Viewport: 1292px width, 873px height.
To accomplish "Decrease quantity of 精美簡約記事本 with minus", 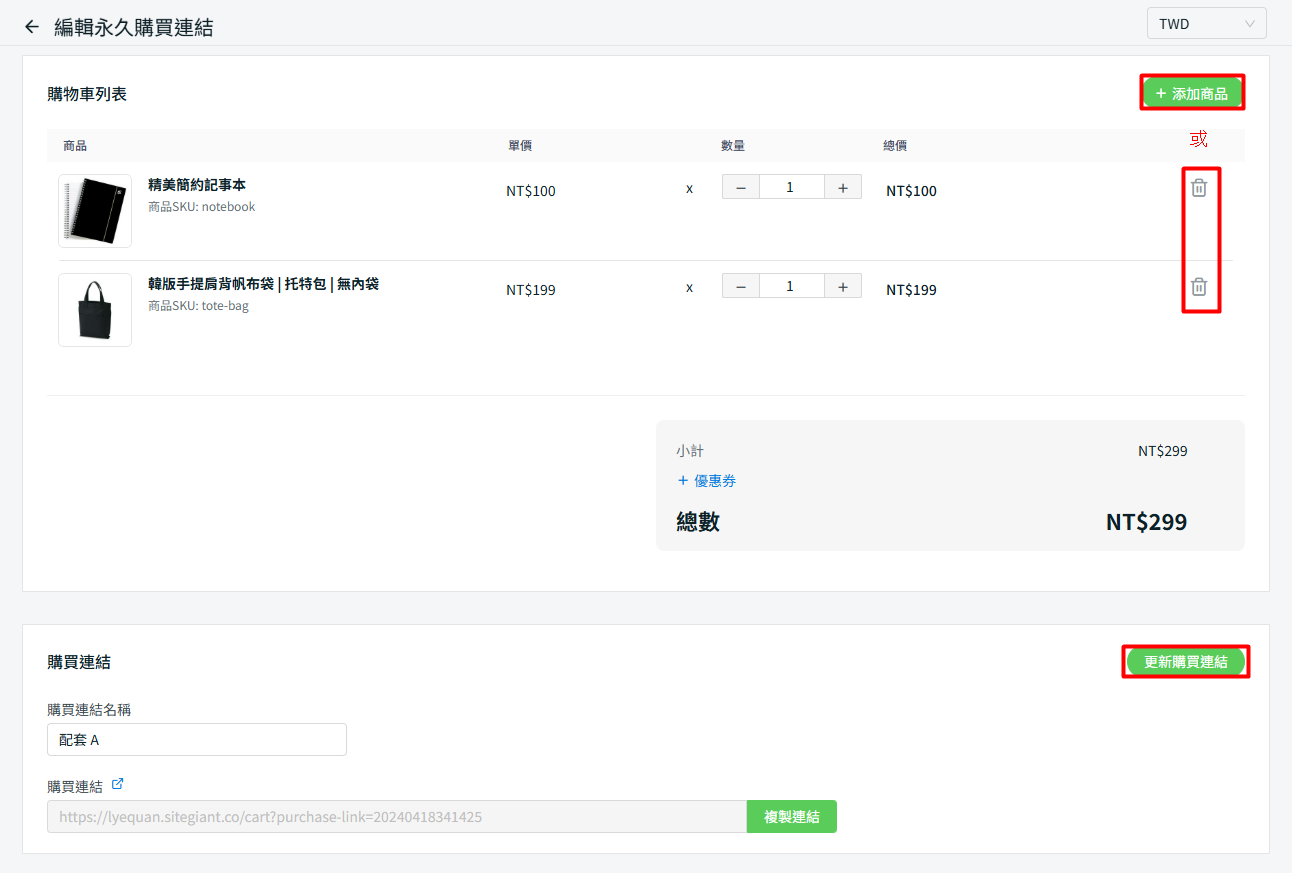I will coord(741,187).
